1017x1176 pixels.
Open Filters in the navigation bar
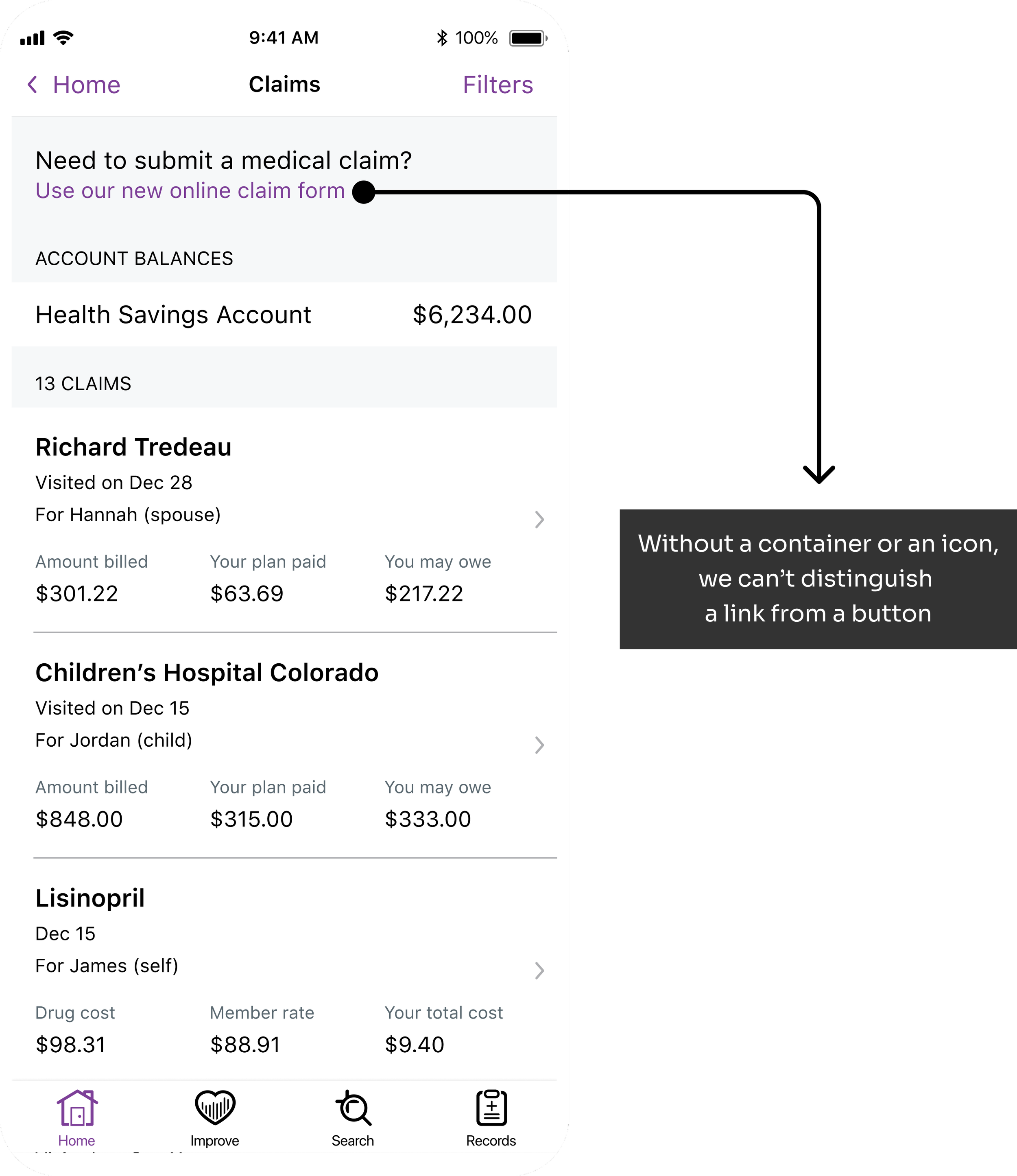498,85
